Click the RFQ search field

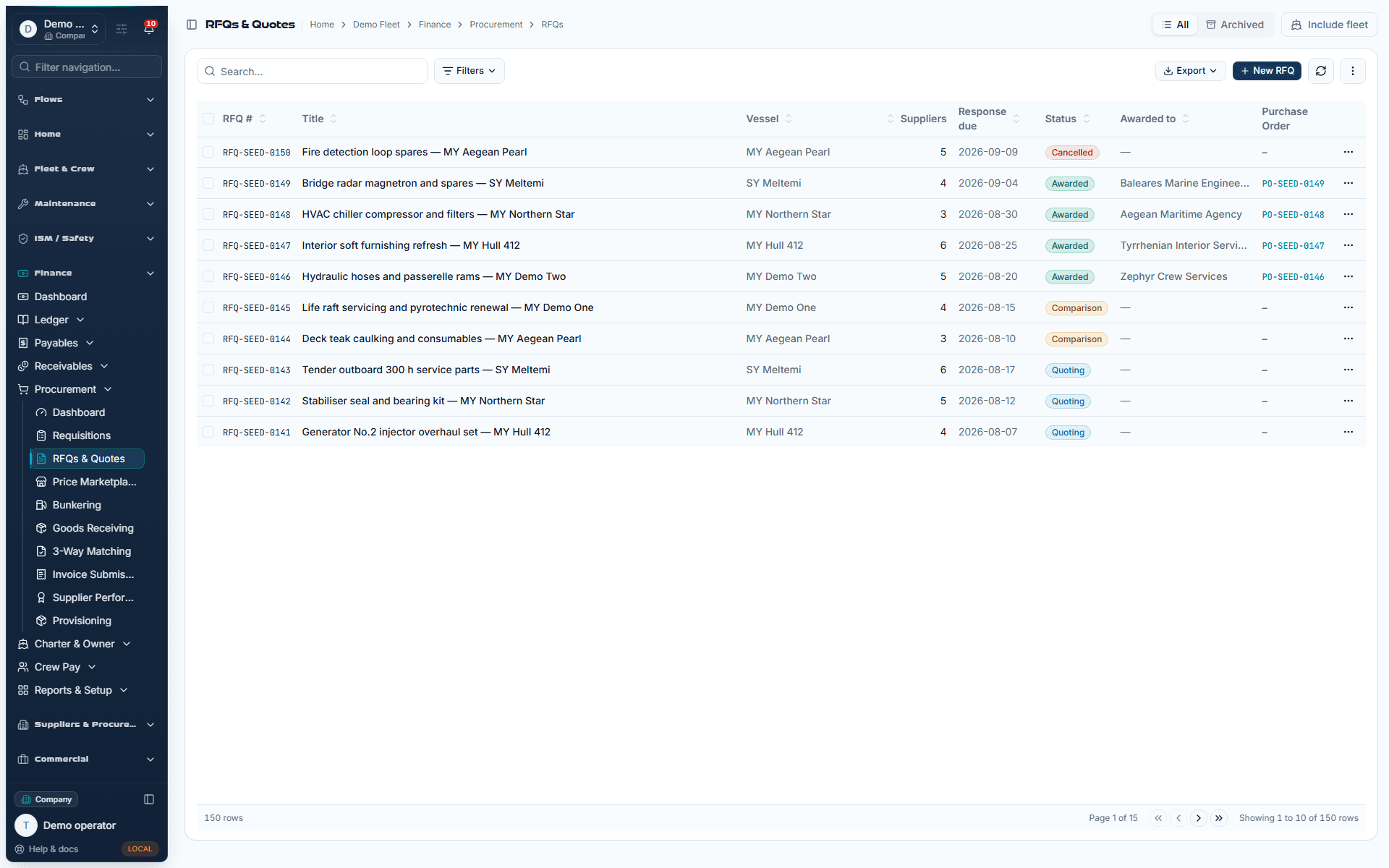point(313,71)
